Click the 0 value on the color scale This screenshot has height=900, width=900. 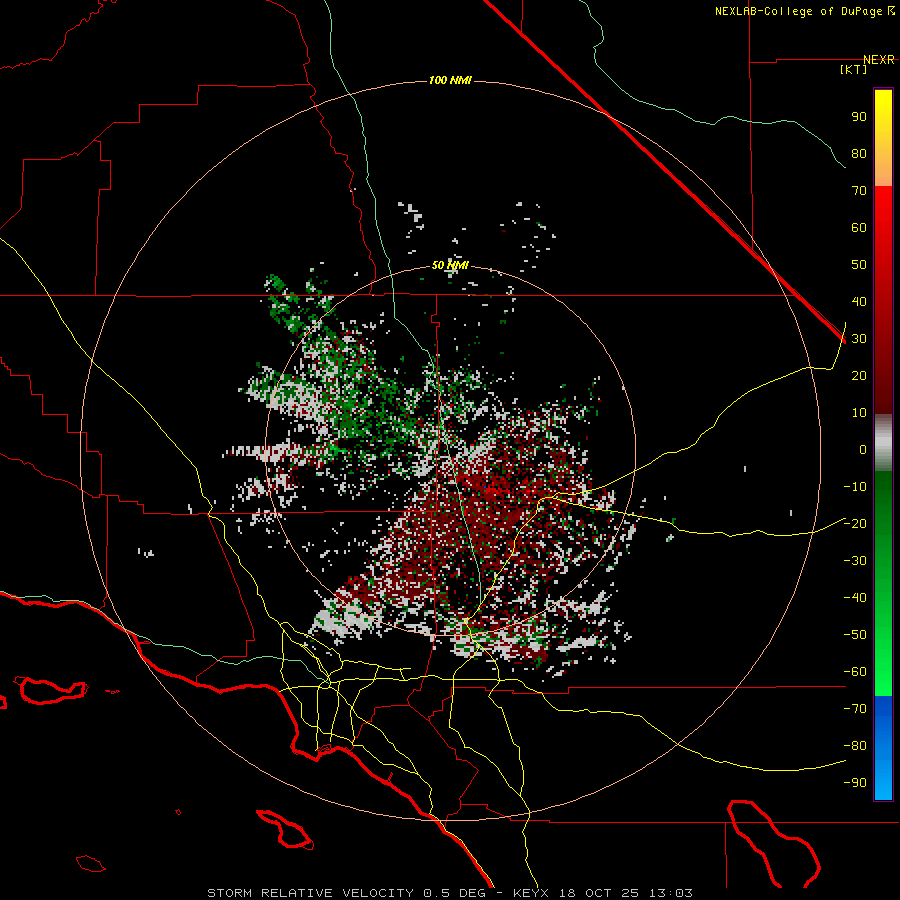click(863, 449)
